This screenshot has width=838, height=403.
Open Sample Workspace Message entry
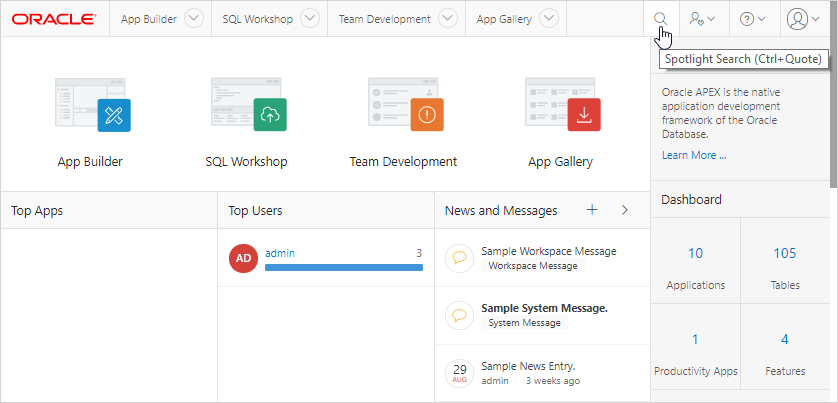point(548,251)
